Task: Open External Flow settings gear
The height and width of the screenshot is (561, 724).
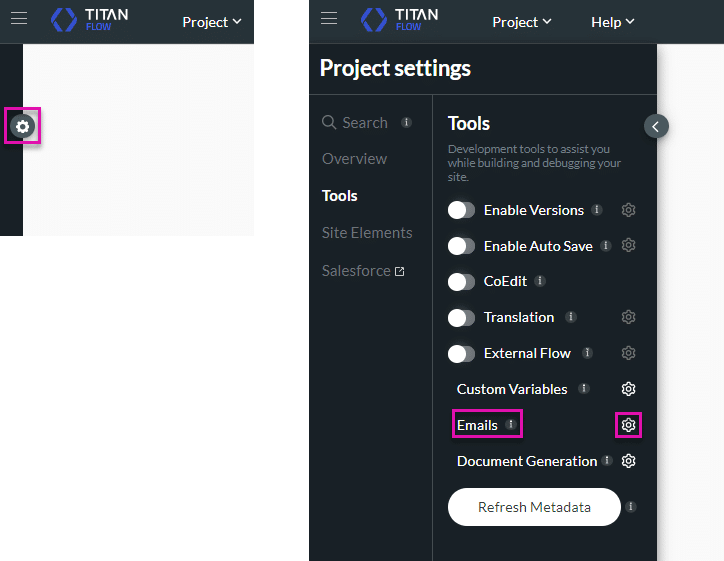Action: (x=628, y=353)
